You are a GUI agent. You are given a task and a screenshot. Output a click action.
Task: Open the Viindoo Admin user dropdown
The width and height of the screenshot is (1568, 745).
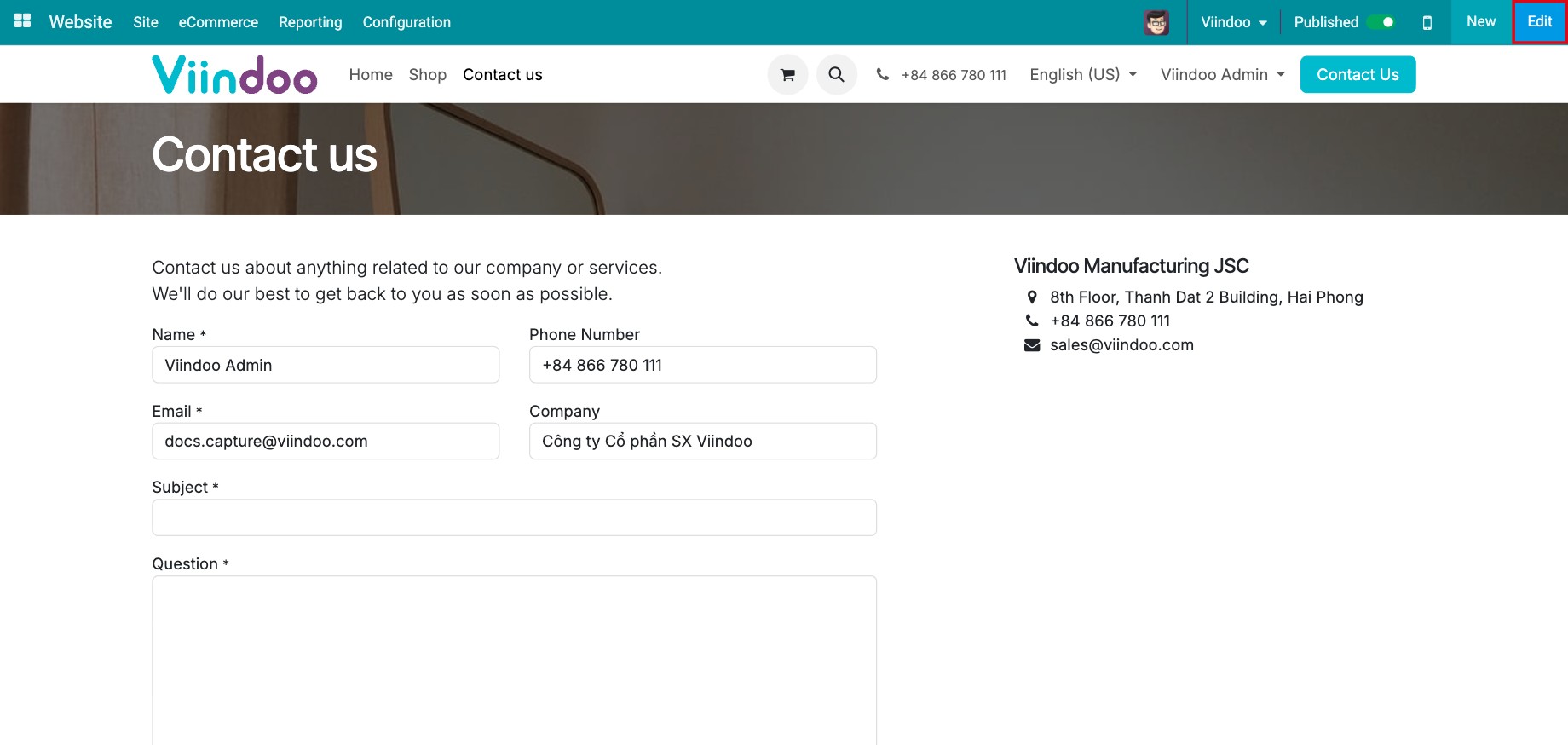coord(1222,75)
